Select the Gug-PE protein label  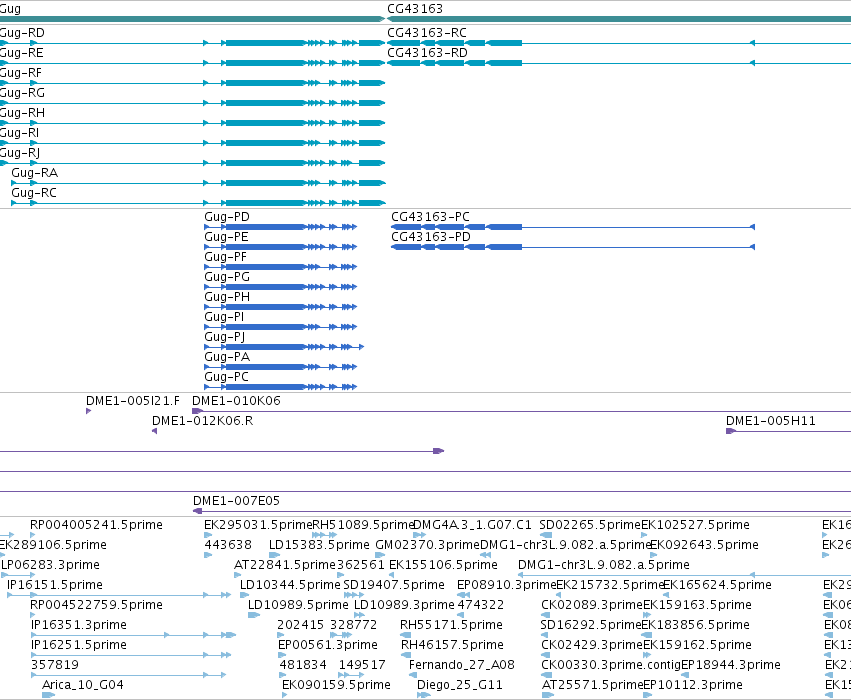tap(226, 237)
